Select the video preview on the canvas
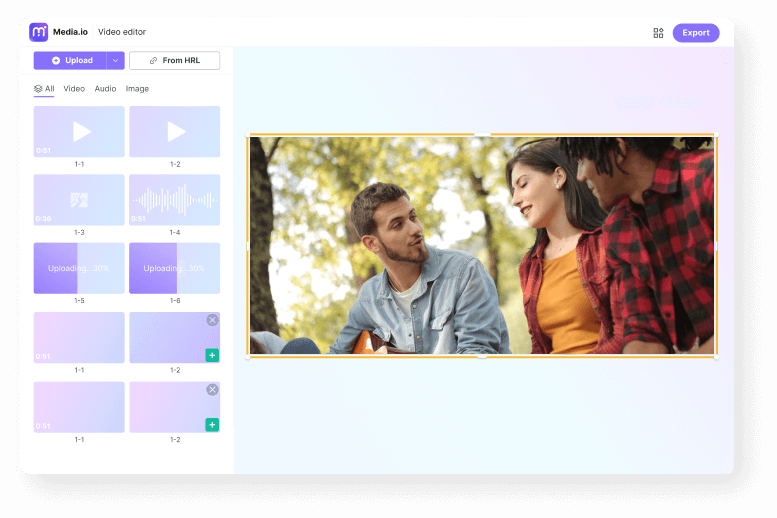Screen dimensions: 777x518 (x=481, y=246)
